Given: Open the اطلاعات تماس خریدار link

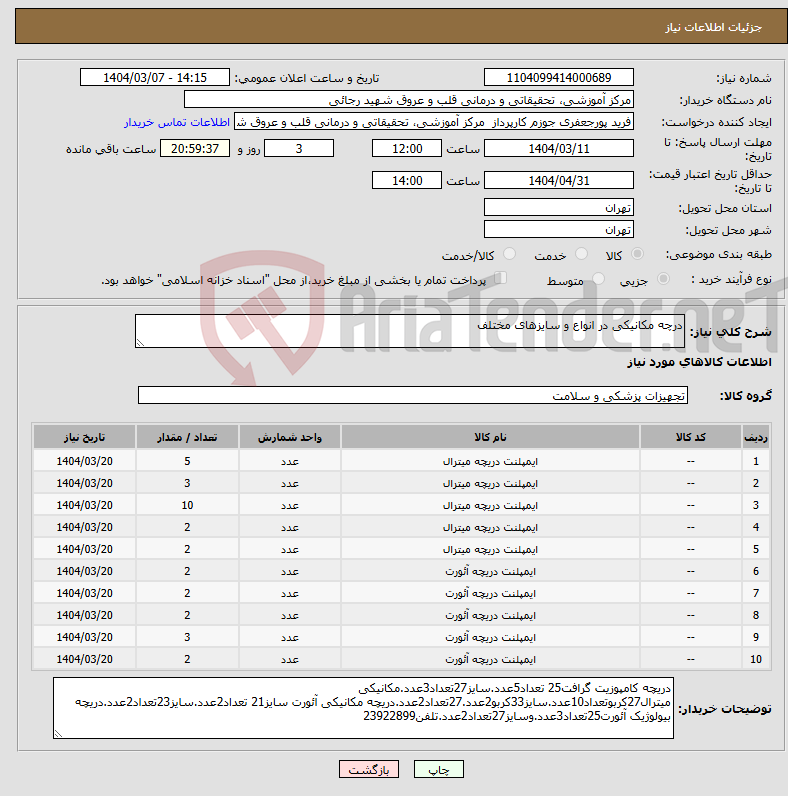Looking at the screenshot, I should point(177,122).
